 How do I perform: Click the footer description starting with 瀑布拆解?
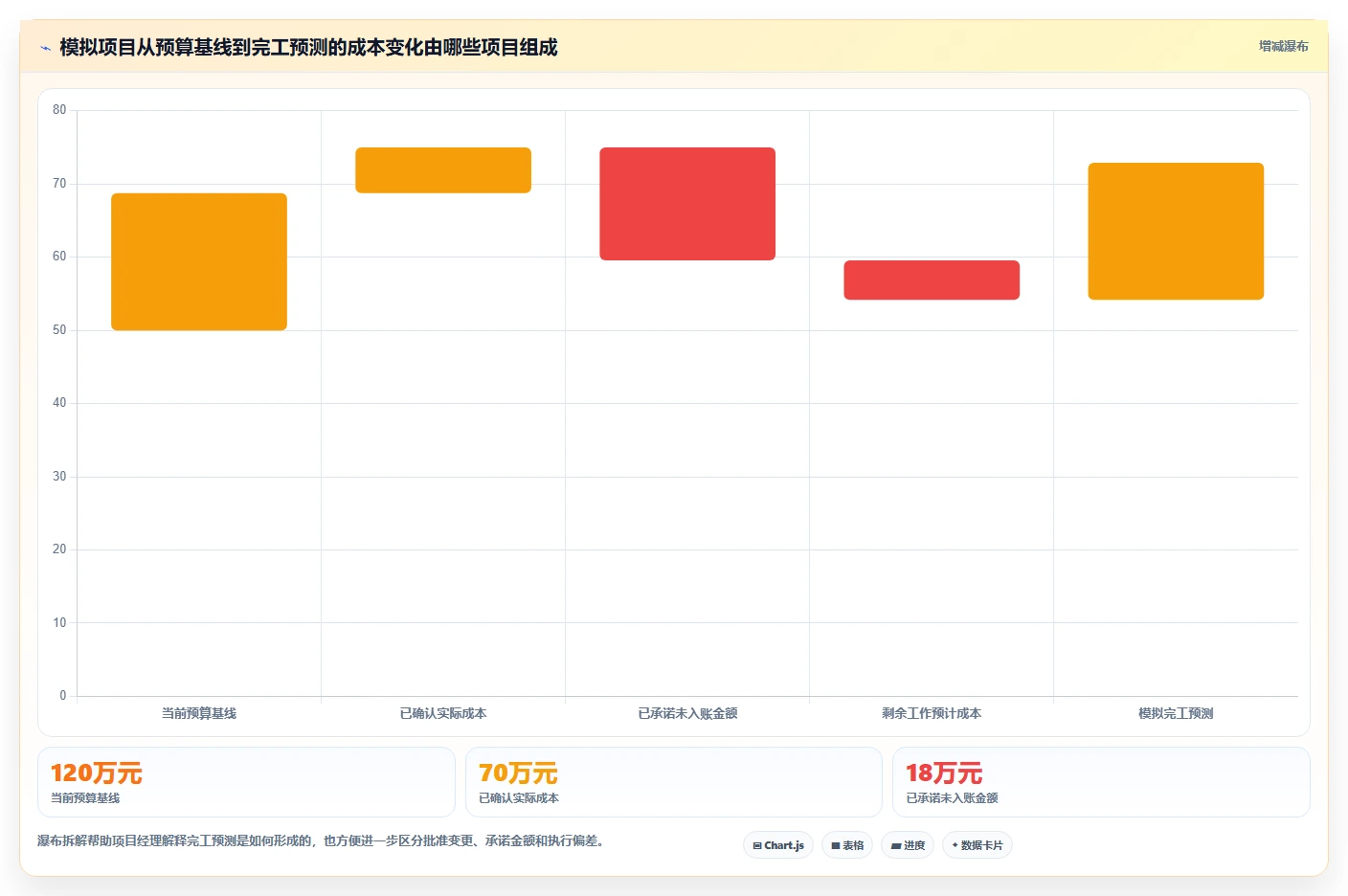pyautogui.click(x=322, y=840)
